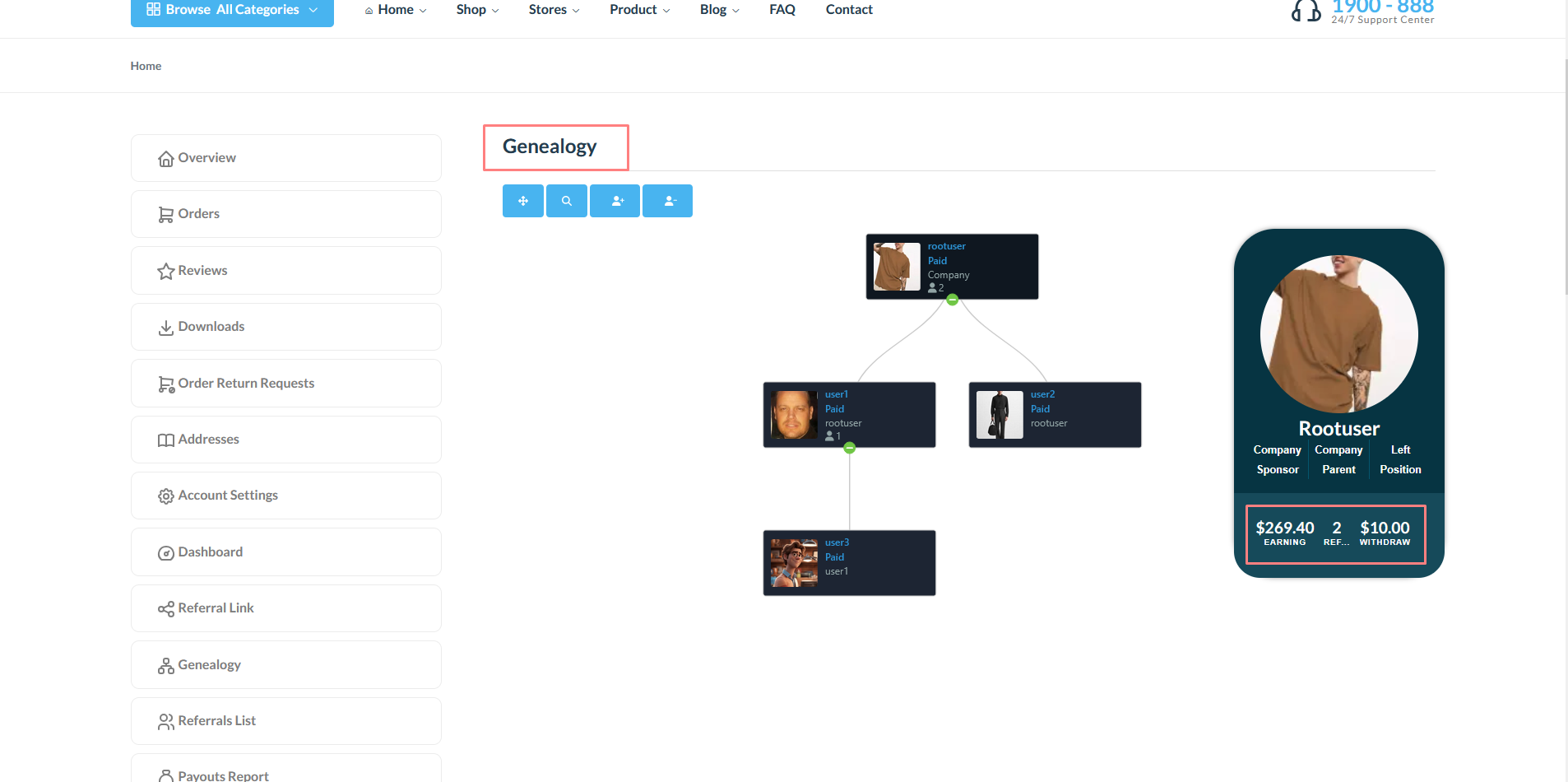This screenshot has height=782, width=1568.
Task: Select Contact in the top navigation
Action: pyautogui.click(x=848, y=9)
